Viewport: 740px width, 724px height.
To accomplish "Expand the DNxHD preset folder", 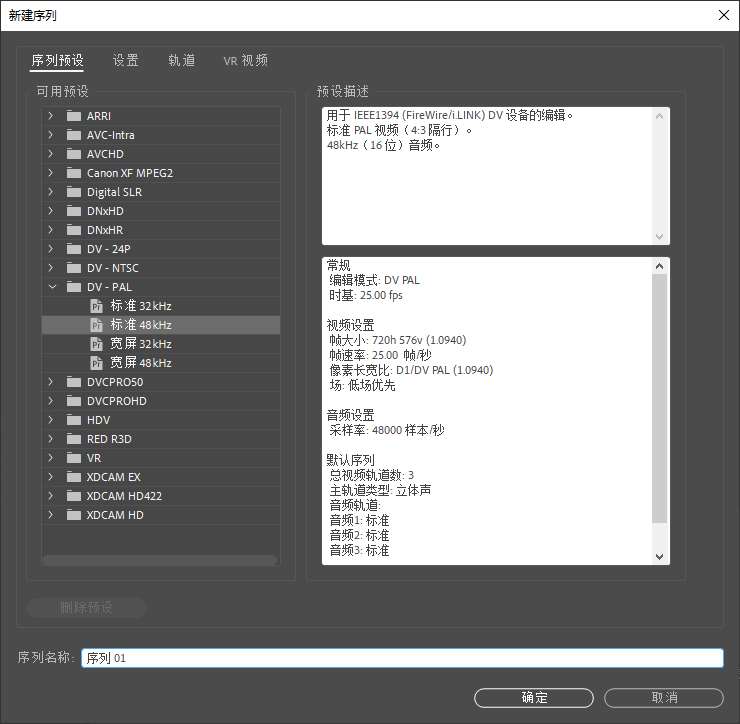I will 51,210.
